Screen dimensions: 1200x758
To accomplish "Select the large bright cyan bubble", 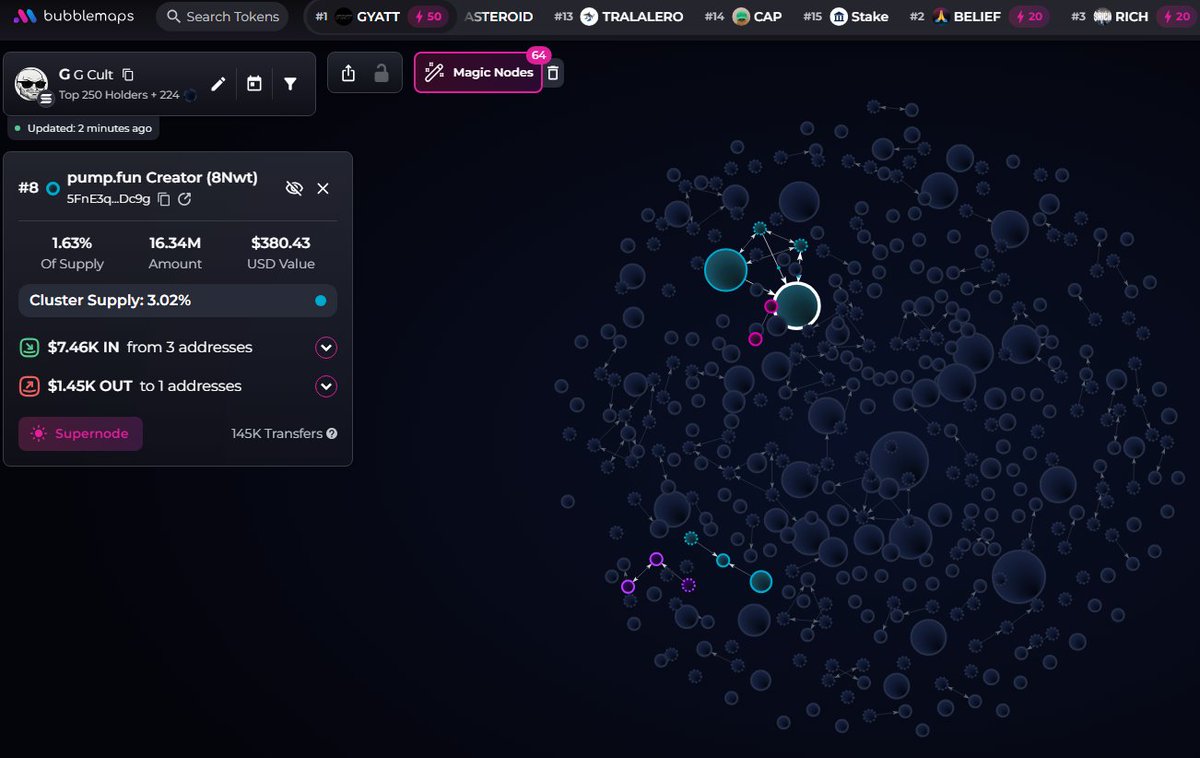I will [726, 270].
